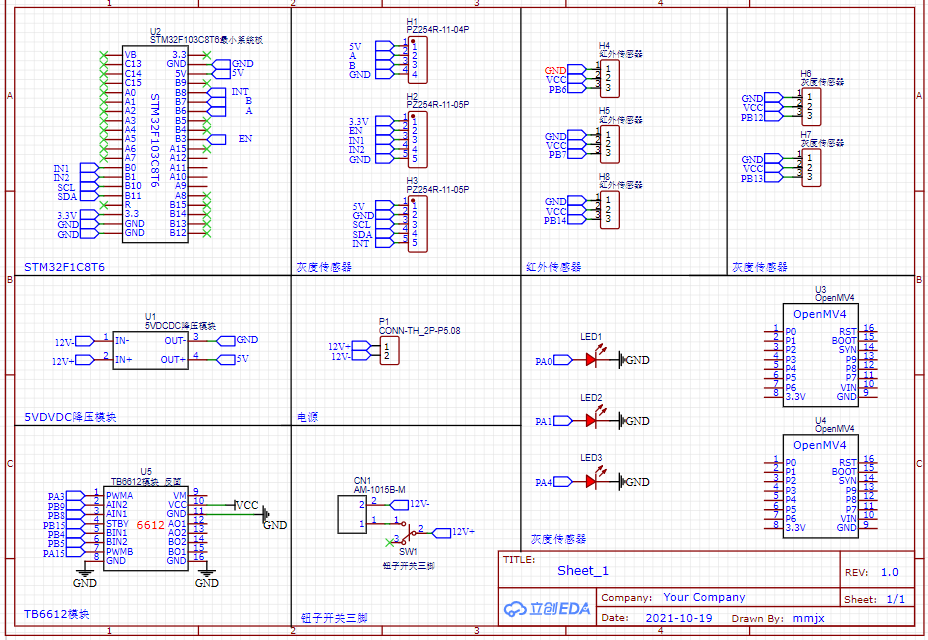Select the CN1 AM-1015B-M connector symbol
This screenshot has height=640, width=928.
tap(352, 514)
